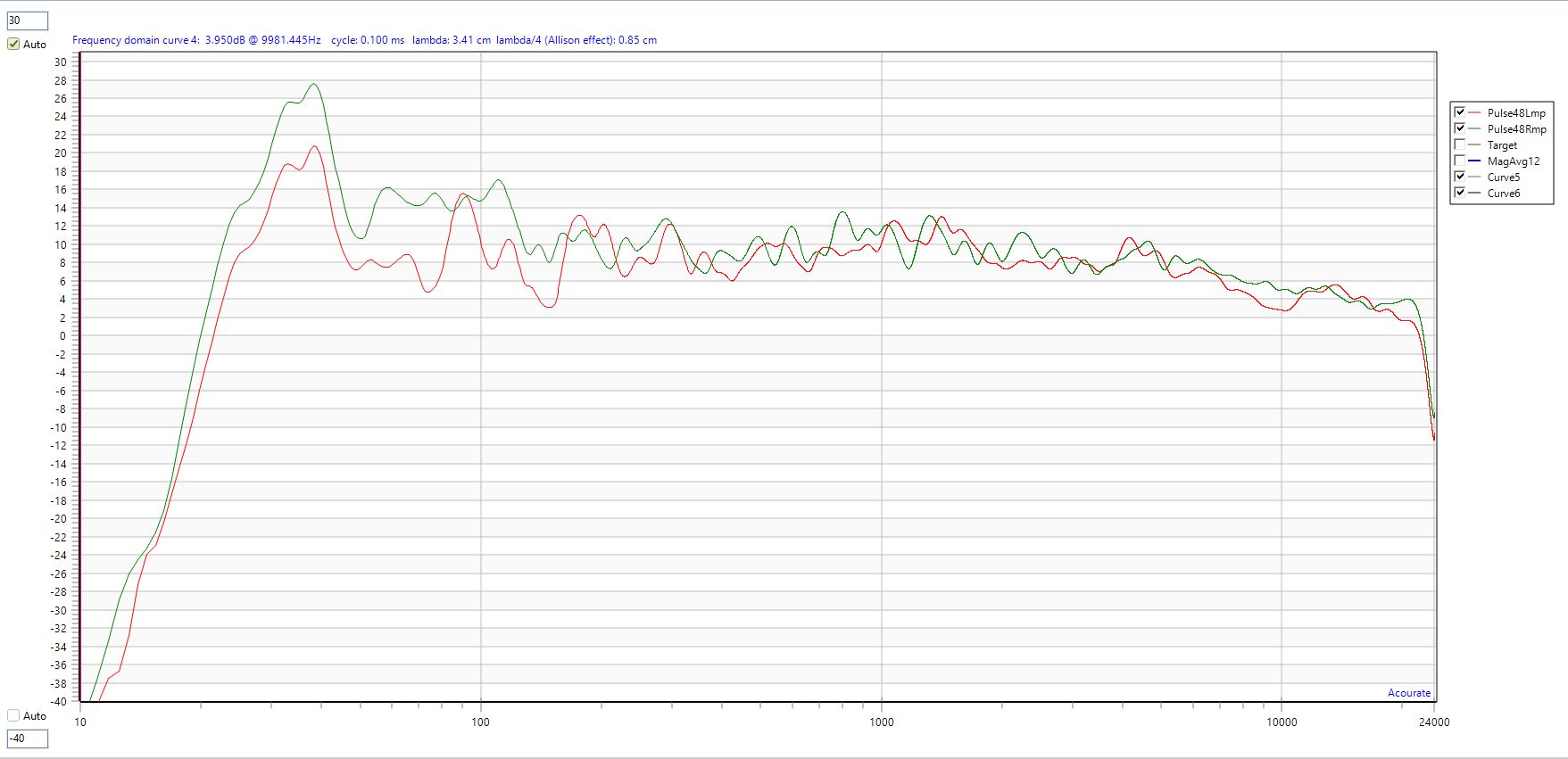Click the green curve peak near 28 dB
The image size is (1568, 759).
314,84
